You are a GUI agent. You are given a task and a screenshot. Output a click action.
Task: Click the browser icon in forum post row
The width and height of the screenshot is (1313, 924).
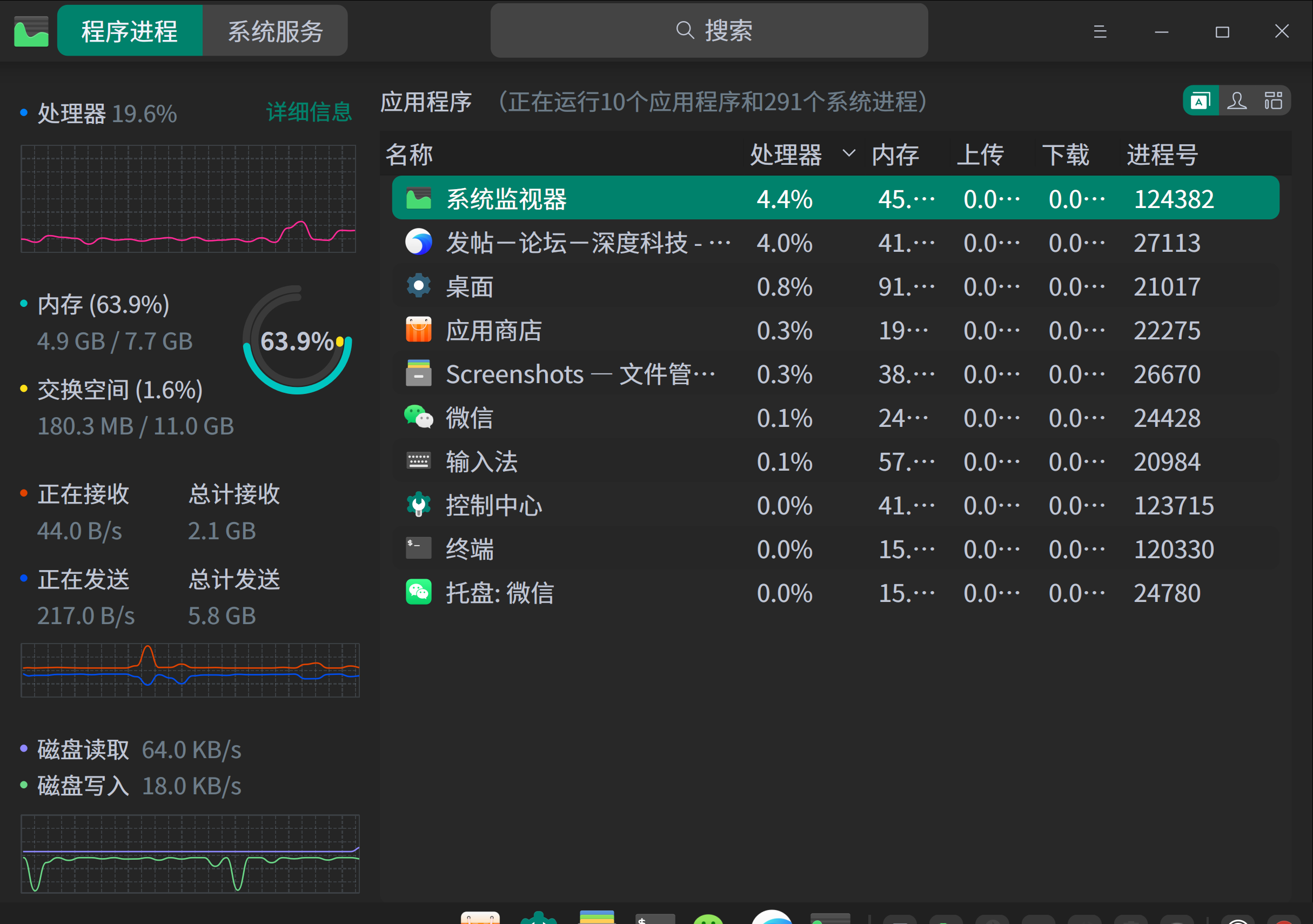[x=419, y=243]
